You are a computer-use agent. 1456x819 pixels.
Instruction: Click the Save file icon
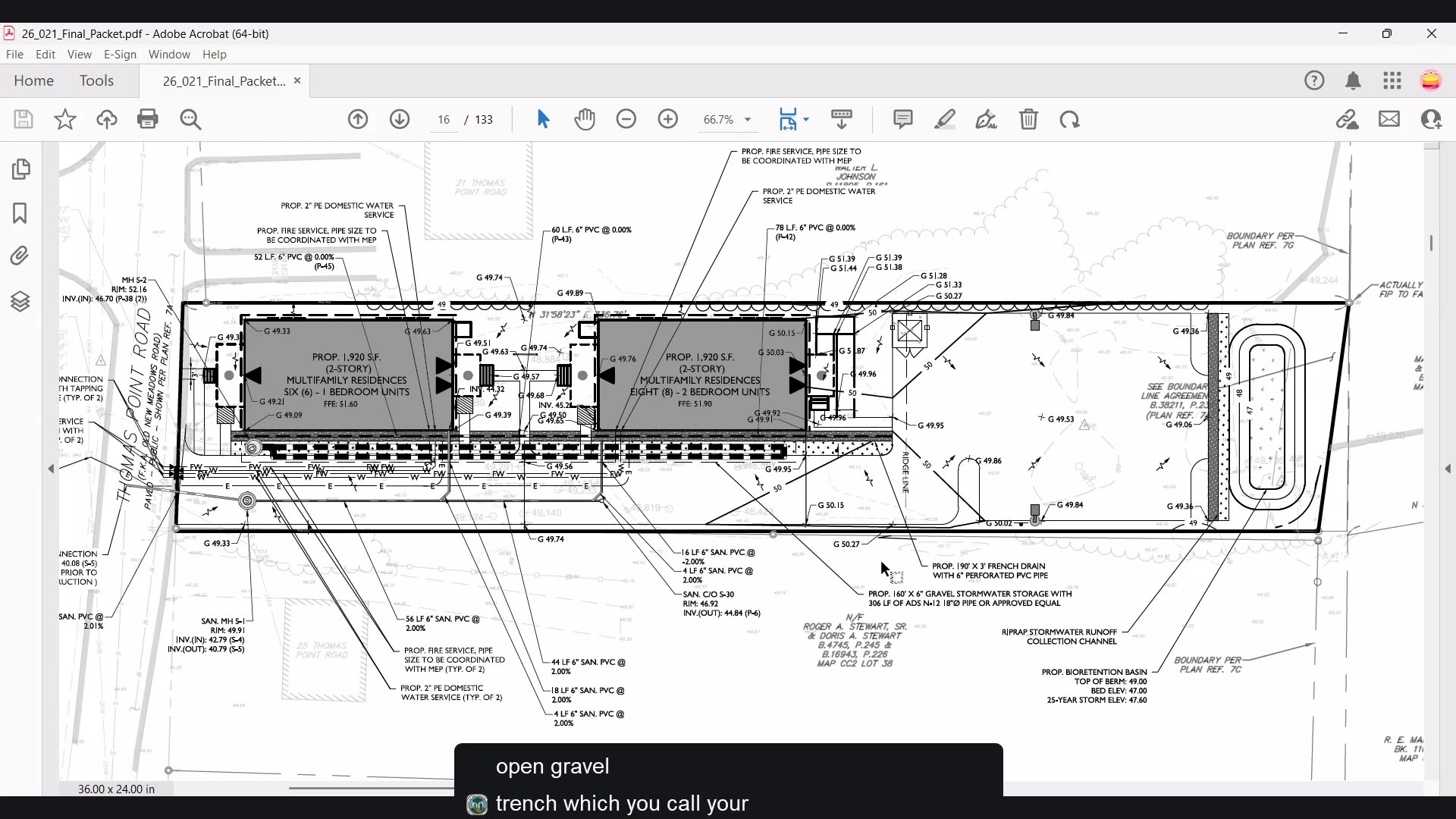tap(24, 119)
